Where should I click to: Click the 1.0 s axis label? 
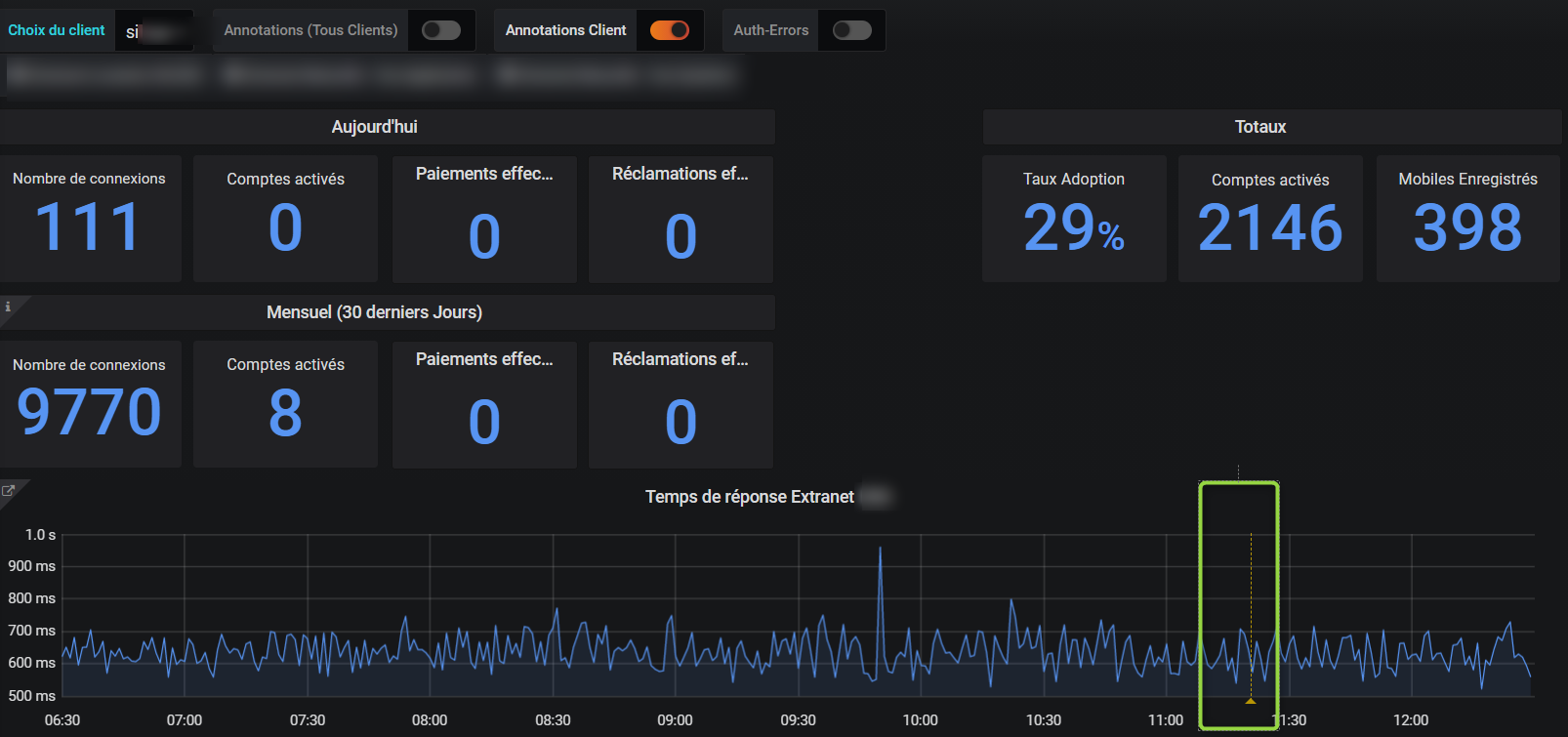coord(40,535)
